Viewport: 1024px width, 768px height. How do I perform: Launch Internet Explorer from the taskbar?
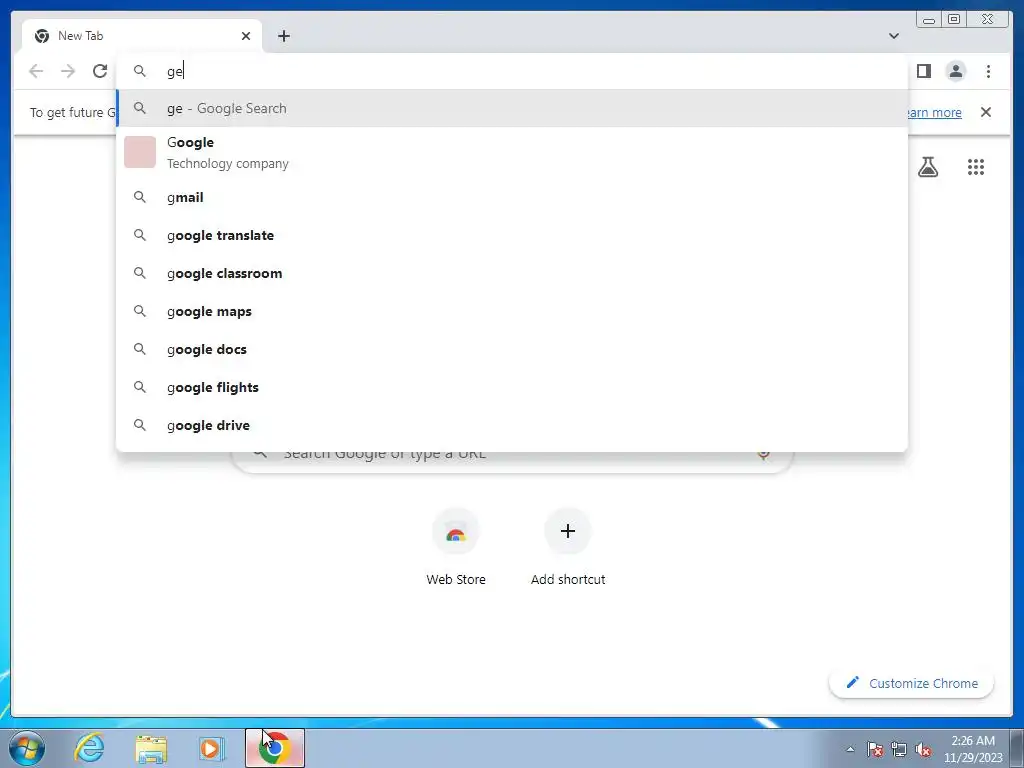[x=89, y=748]
